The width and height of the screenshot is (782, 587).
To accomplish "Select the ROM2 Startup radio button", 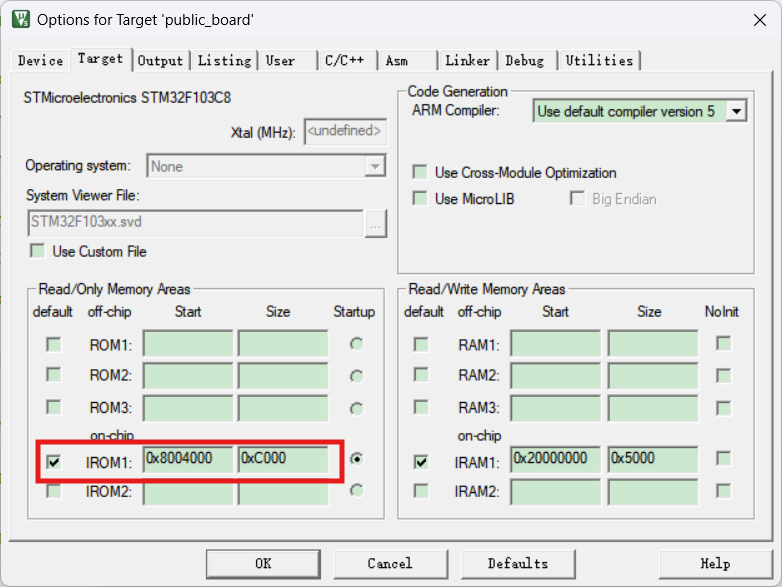I will pyautogui.click(x=356, y=376).
